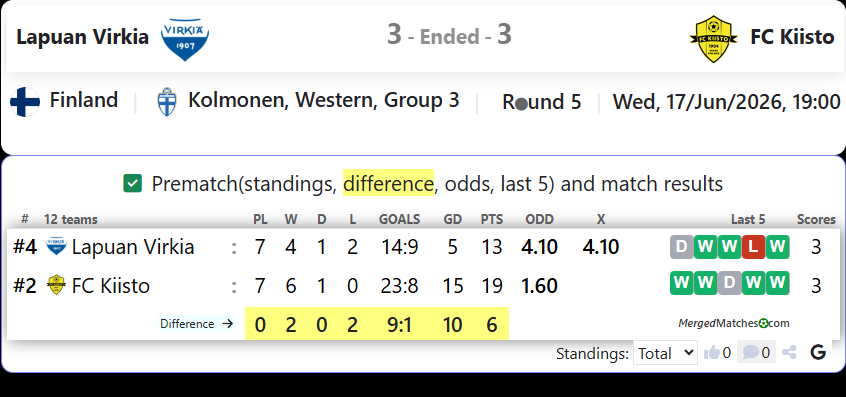Click small FC Kiisto logo in standings row

(56, 285)
